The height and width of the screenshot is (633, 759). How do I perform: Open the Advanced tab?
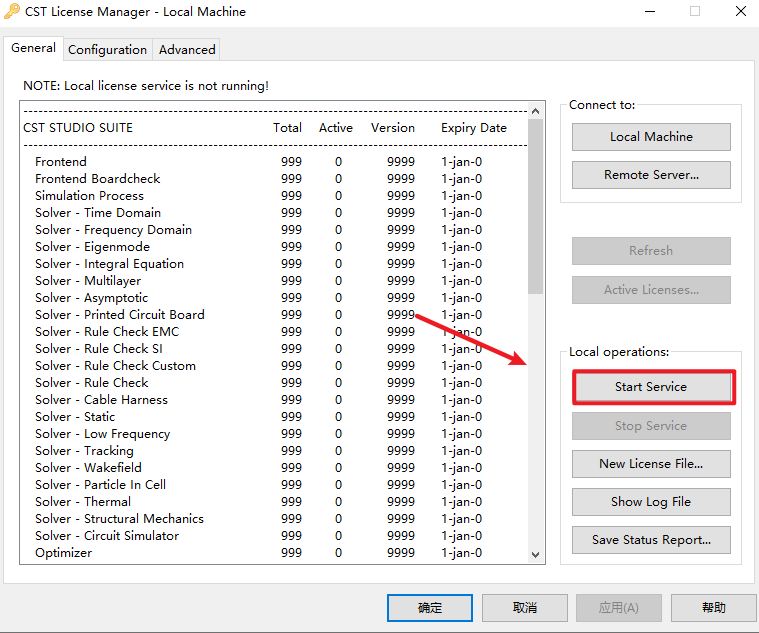click(187, 49)
